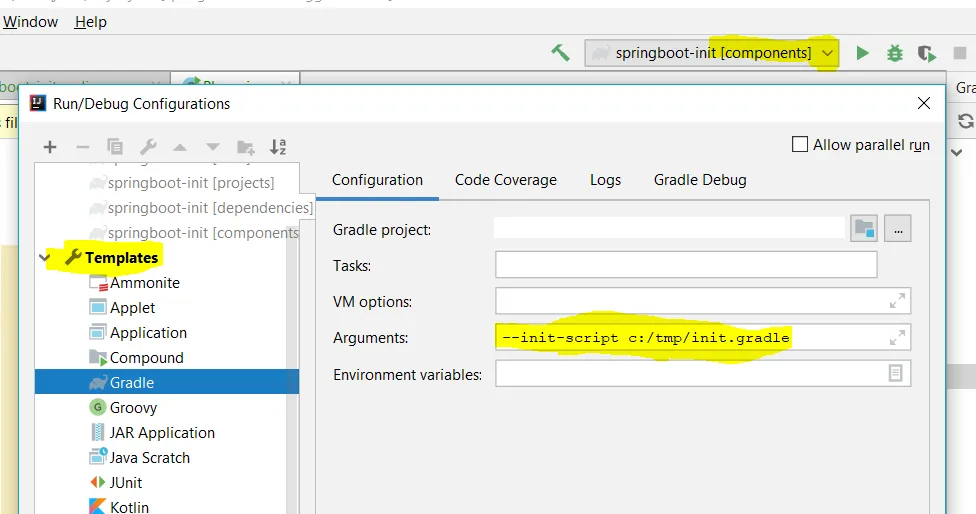Expand the VM options field with the arrows icon
This screenshot has width=976, height=514.
897,301
